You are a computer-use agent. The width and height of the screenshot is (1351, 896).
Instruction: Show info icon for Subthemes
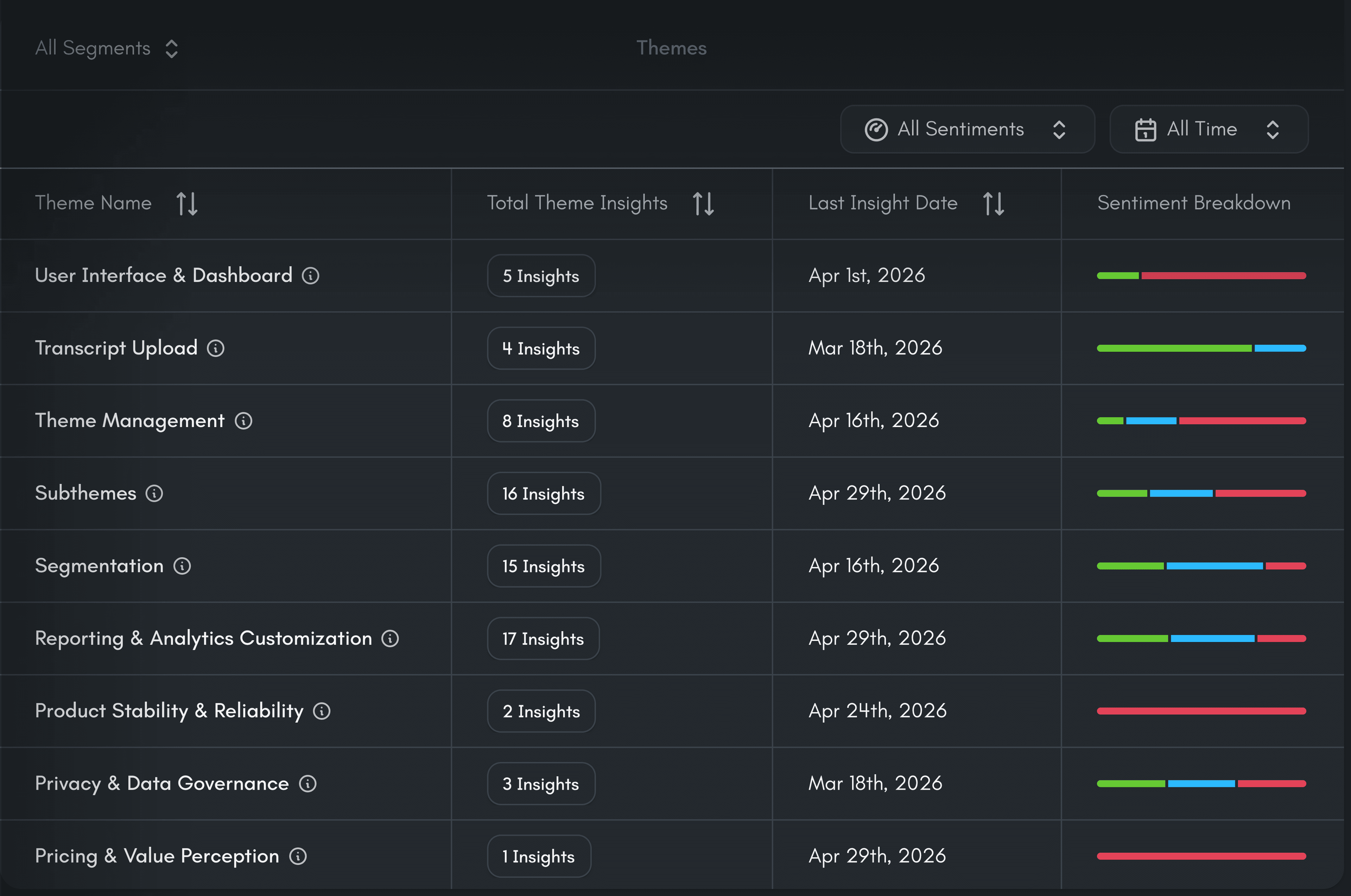pyautogui.click(x=154, y=494)
